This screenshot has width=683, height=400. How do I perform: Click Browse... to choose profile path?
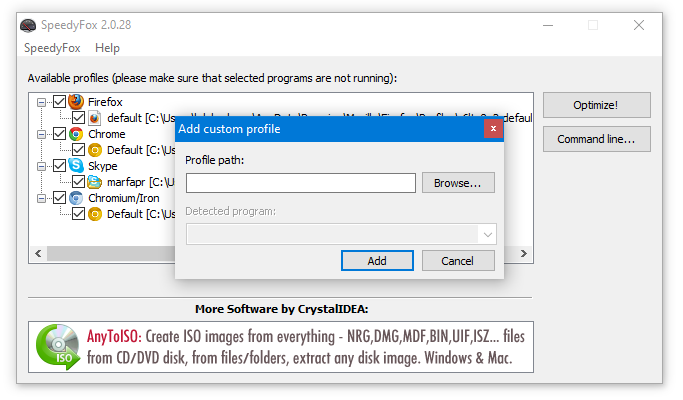pyautogui.click(x=458, y=183)
